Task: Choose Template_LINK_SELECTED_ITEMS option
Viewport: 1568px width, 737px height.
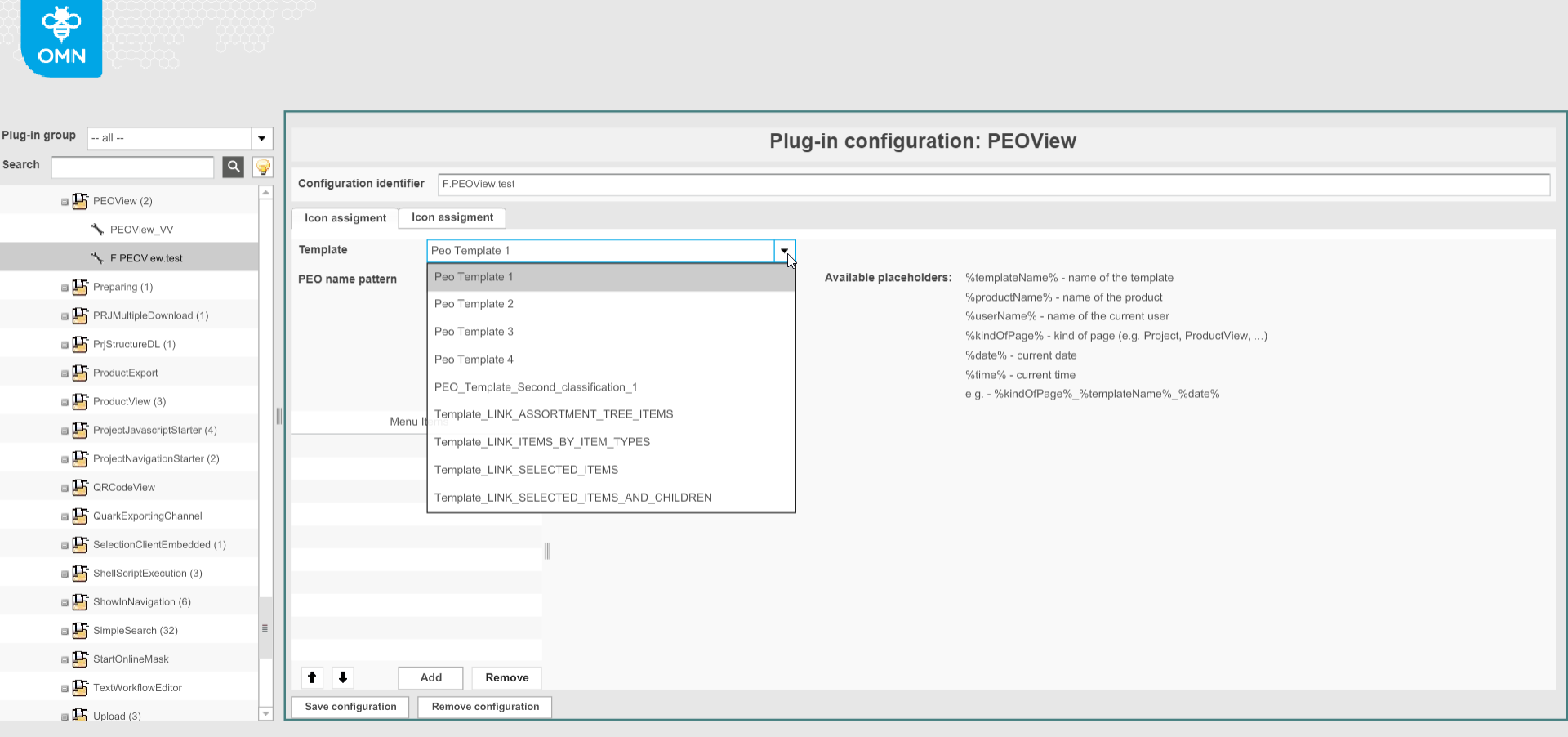Action: [x=526, y=470]
